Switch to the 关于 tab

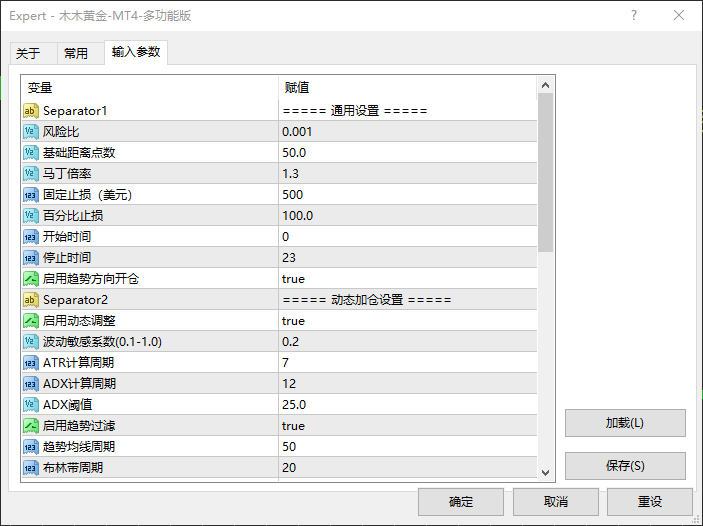29,54
